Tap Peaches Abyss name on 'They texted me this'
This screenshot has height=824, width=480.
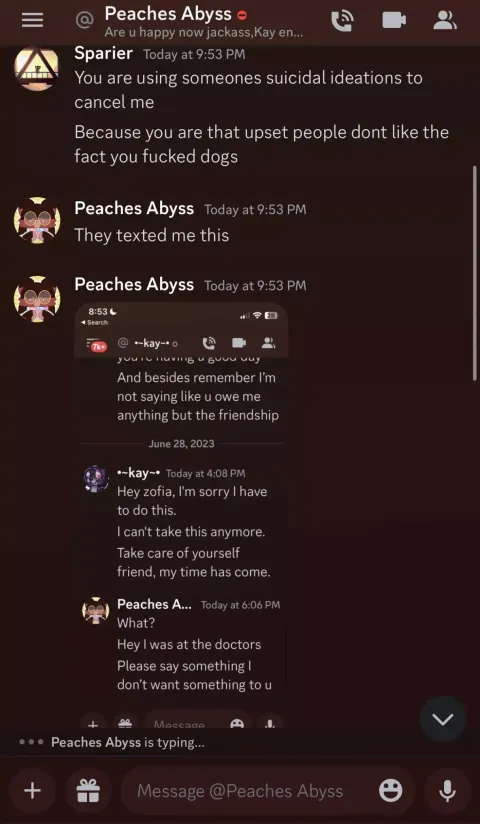click(134, 209)
